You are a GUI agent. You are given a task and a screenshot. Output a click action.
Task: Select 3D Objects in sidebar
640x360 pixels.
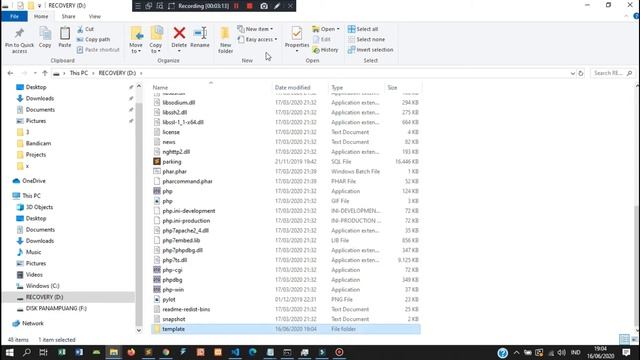[x=39, y=207]
